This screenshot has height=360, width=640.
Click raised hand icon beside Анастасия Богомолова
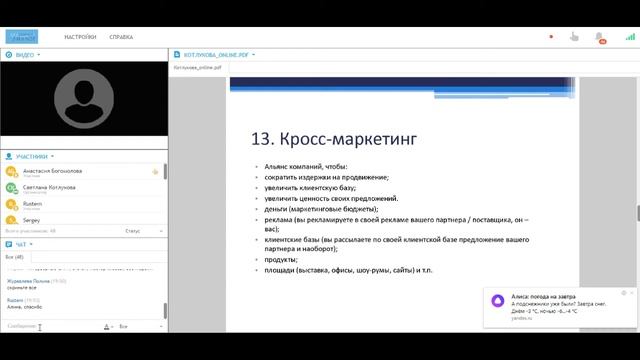tap(155, 172)
